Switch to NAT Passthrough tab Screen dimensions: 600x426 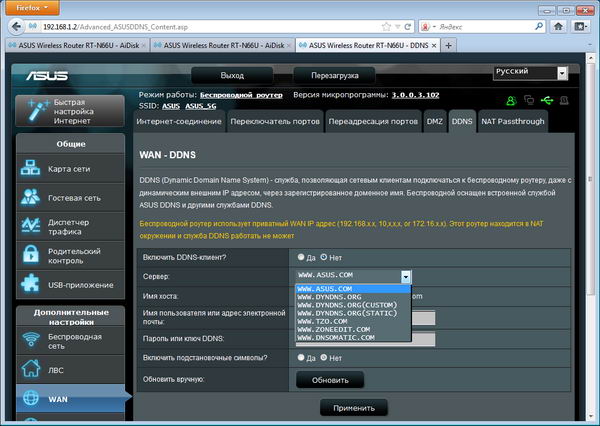pyautogui.click(x=513, y=121)
